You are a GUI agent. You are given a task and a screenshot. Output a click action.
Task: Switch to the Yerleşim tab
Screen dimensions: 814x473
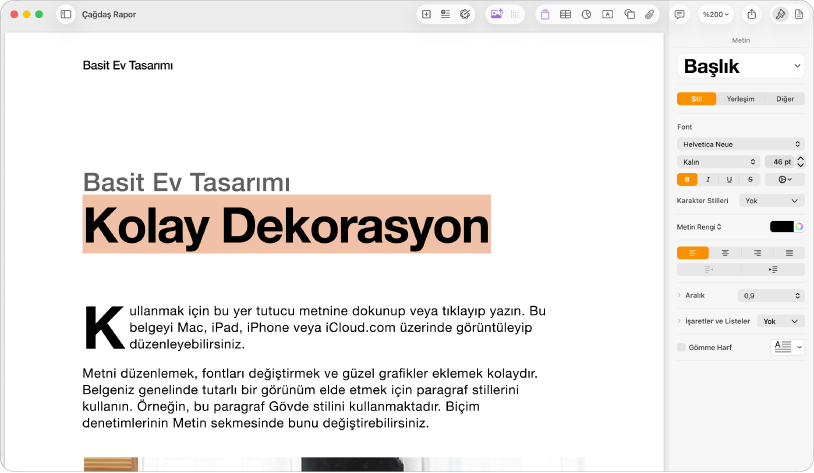pyautogui.click(x=741, y=99)
